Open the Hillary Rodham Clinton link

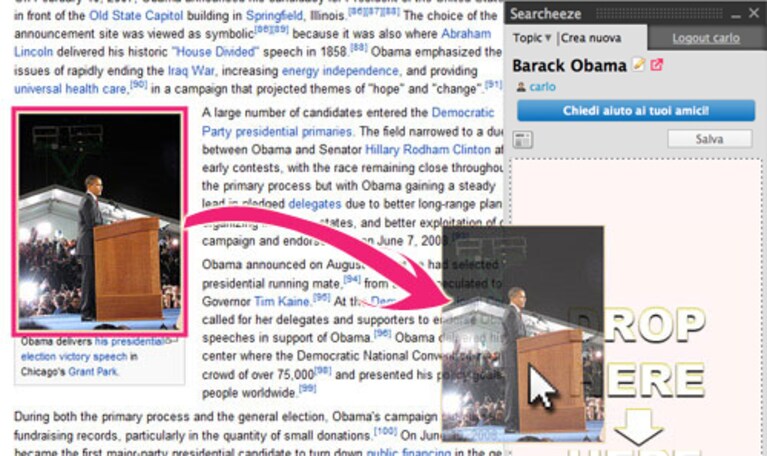click(x=428, y=150)
